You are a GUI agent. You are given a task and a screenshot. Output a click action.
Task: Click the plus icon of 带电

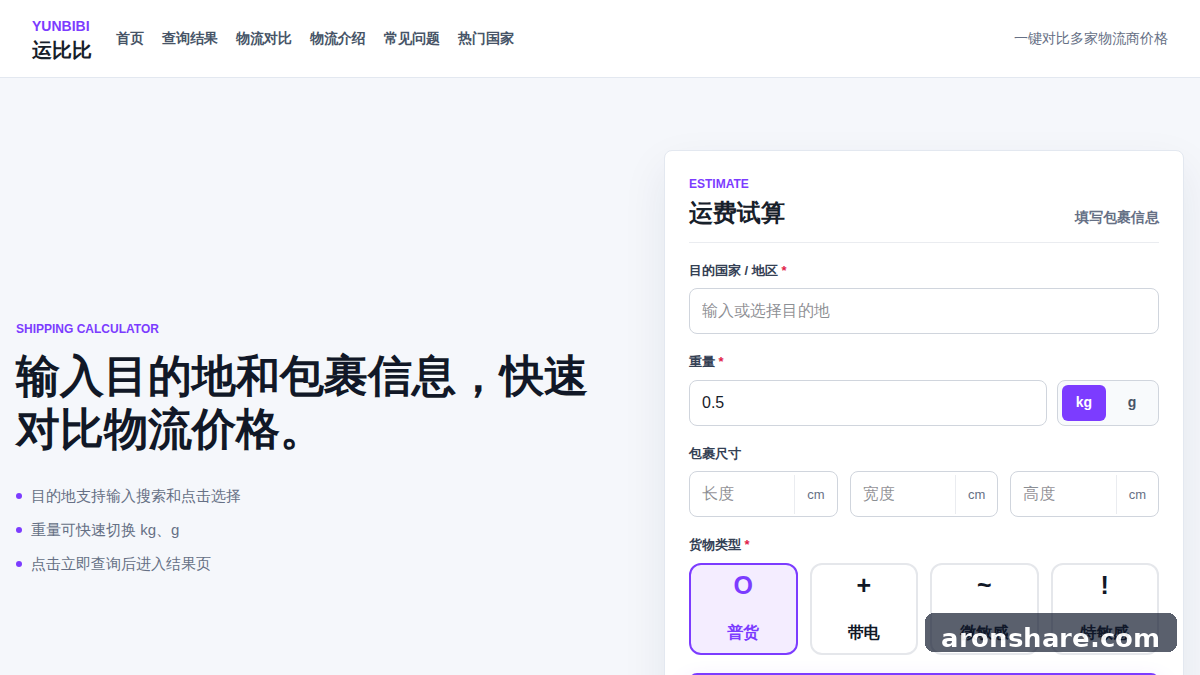[x=864, y=586]
